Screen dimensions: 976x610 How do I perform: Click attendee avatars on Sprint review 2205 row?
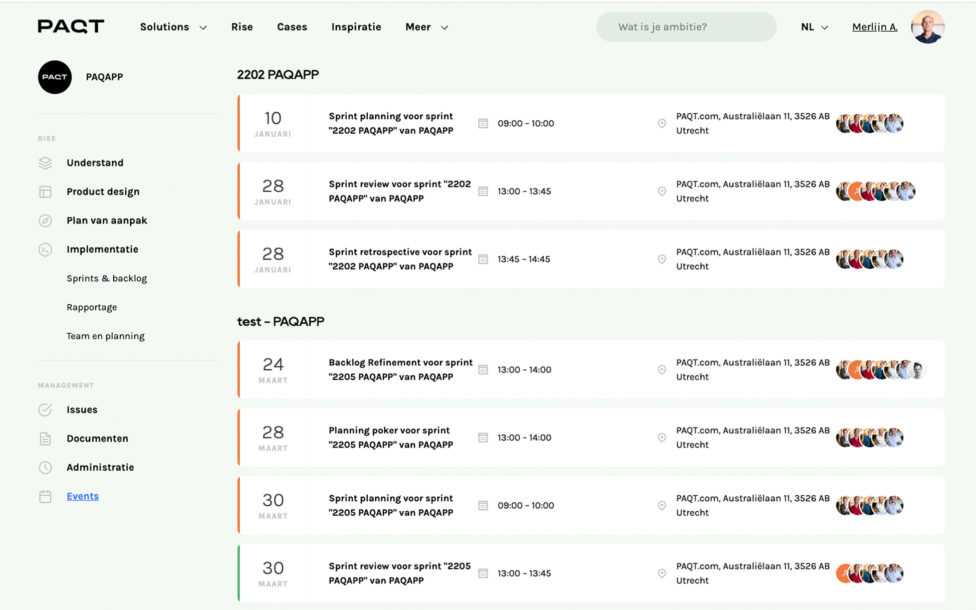[x=870, y=573]
